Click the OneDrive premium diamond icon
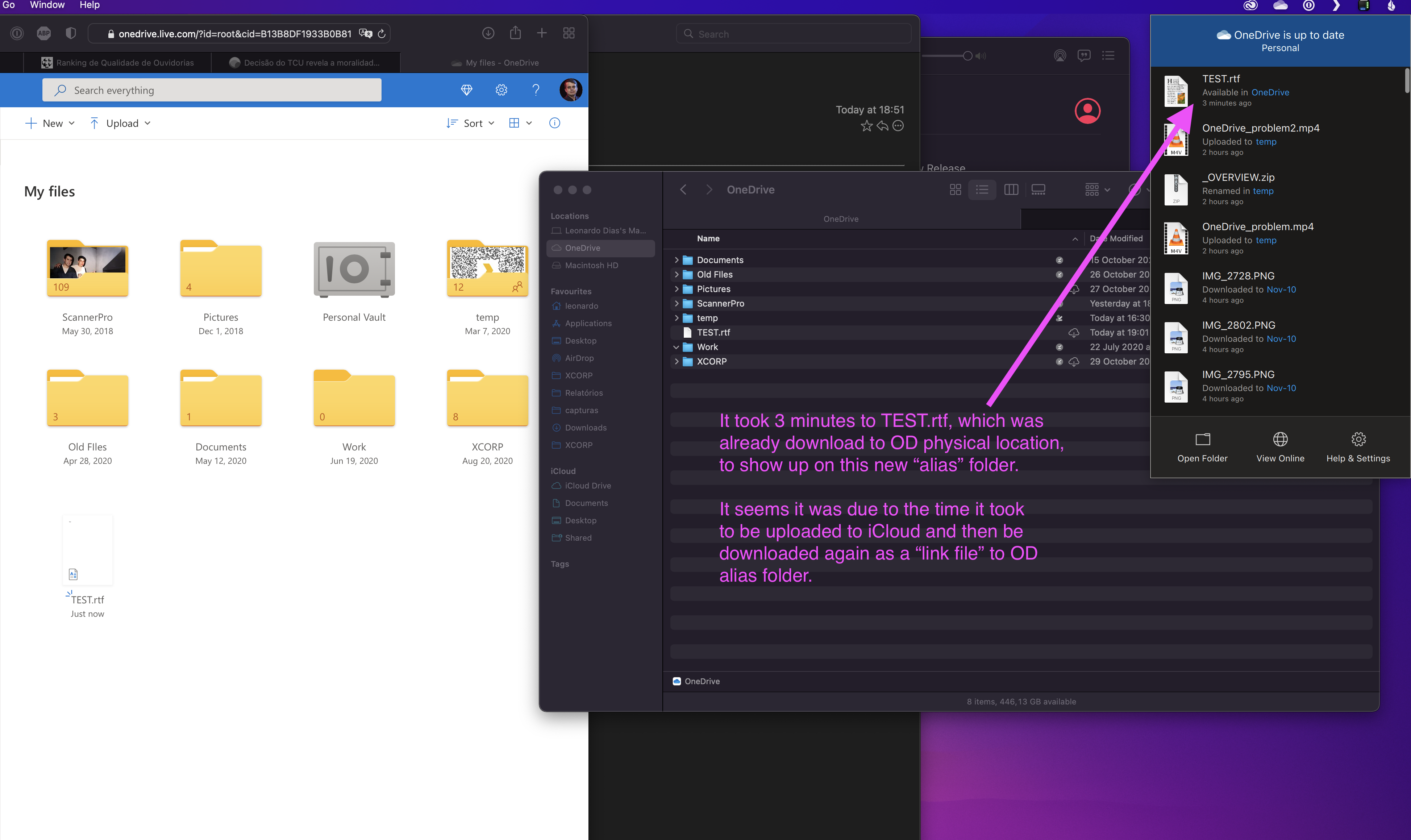Viewport: 1411px width, 840px height. point(466,90)
